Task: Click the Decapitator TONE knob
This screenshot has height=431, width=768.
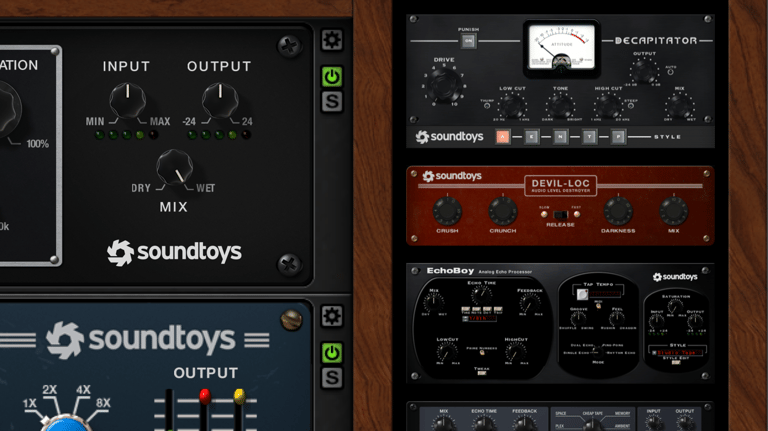Action: pos(560,106)
